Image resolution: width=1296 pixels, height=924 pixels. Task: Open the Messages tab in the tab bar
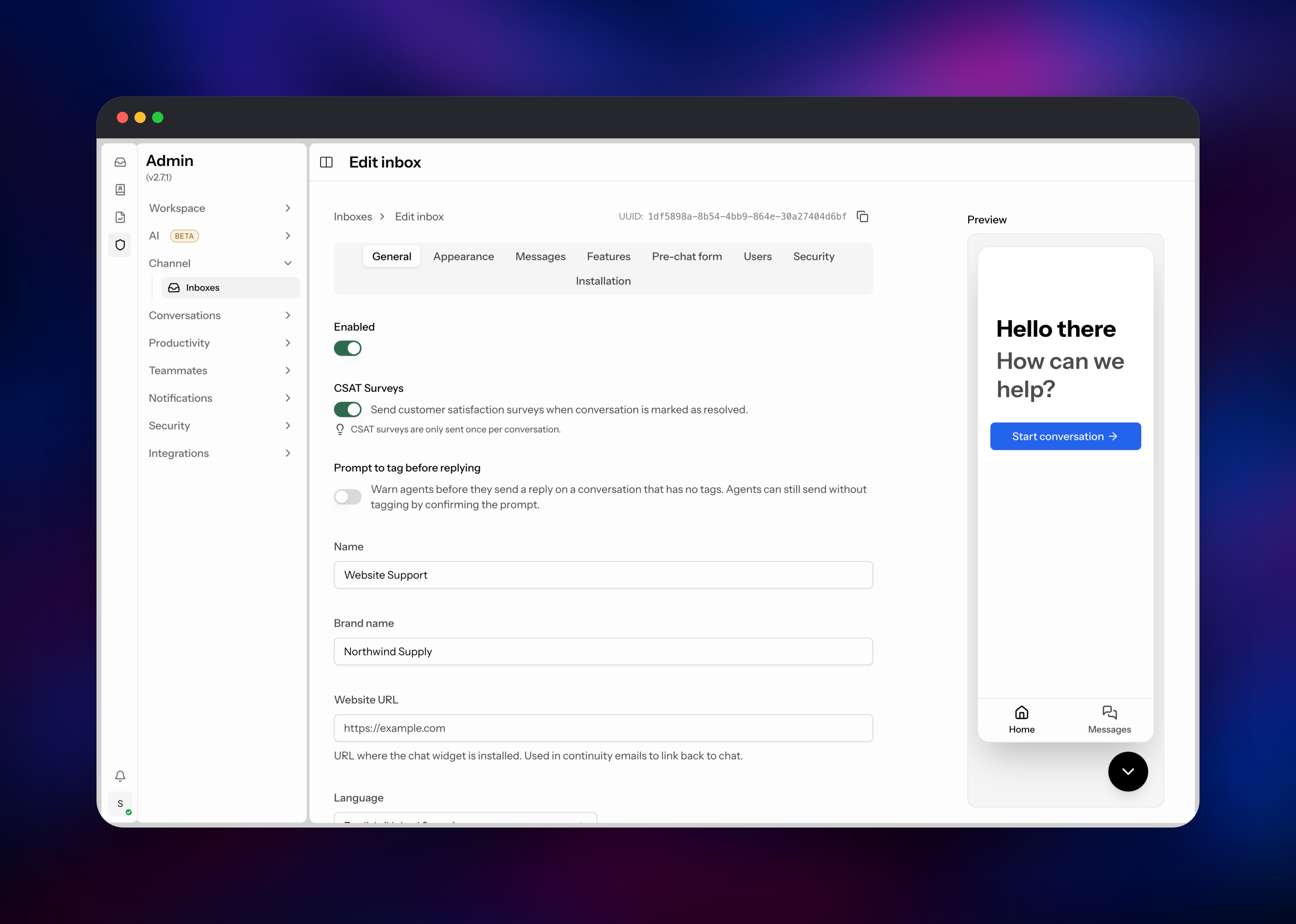pyautogui.click(x=540, y=257)
